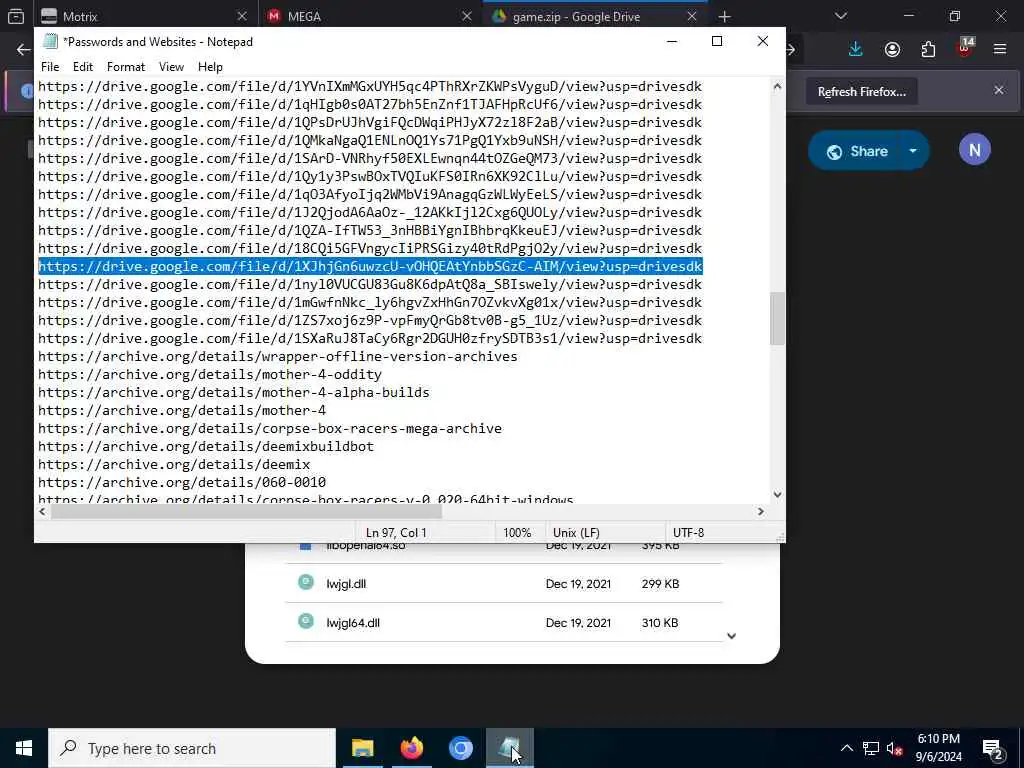Open the Notepad View menu
The width and height of the screenshot is (1024, 768).
pyautogui.click(x=171, y=67)
